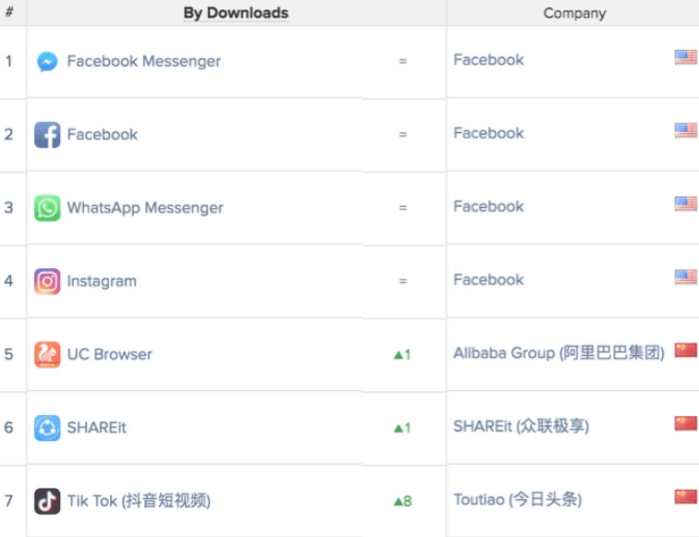
Task: Open the SHAREit app name link
Action: (x=97, y=428)
